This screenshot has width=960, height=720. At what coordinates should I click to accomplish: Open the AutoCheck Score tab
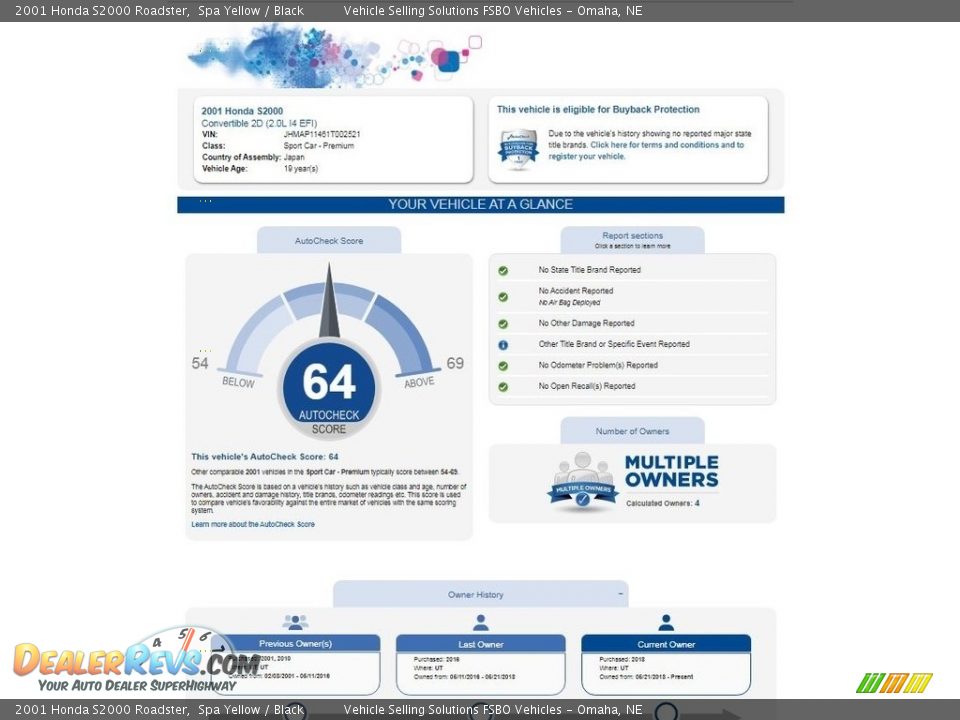pos(329,241)
